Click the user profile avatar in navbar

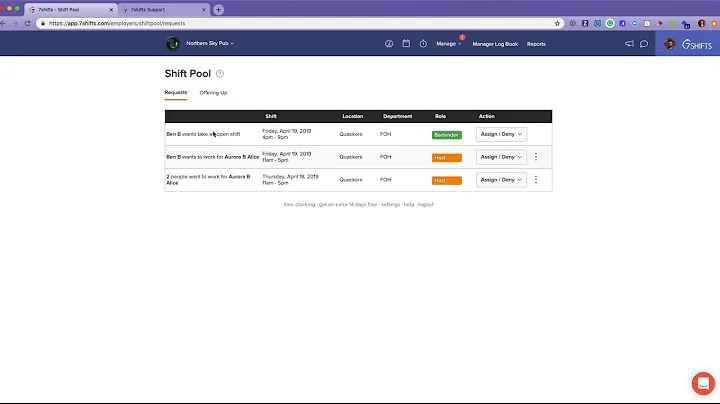click(x=669, y=44)
